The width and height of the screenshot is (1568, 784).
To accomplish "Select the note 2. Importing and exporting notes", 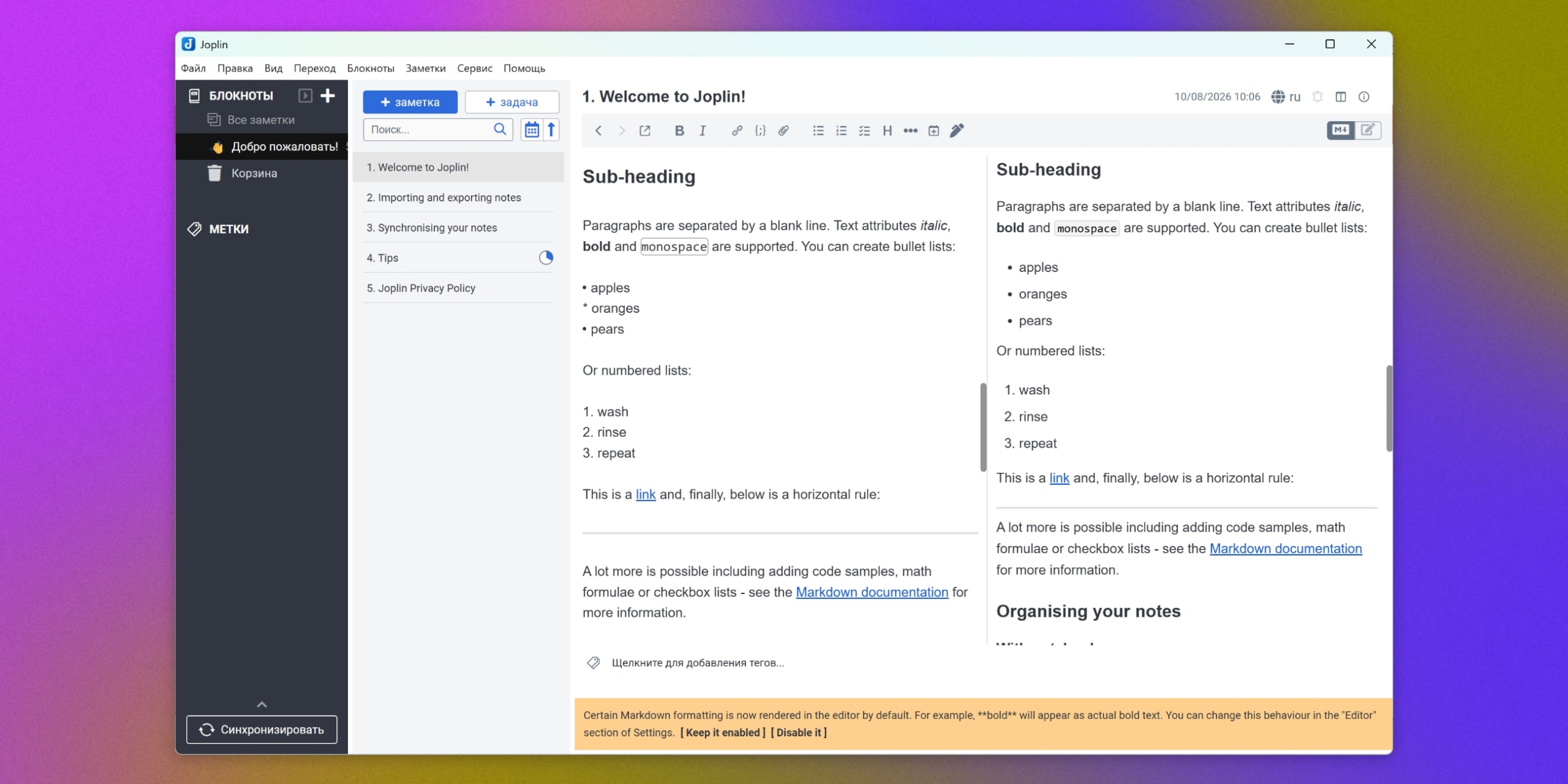I will pyautogui.click(x=458, y=198).
